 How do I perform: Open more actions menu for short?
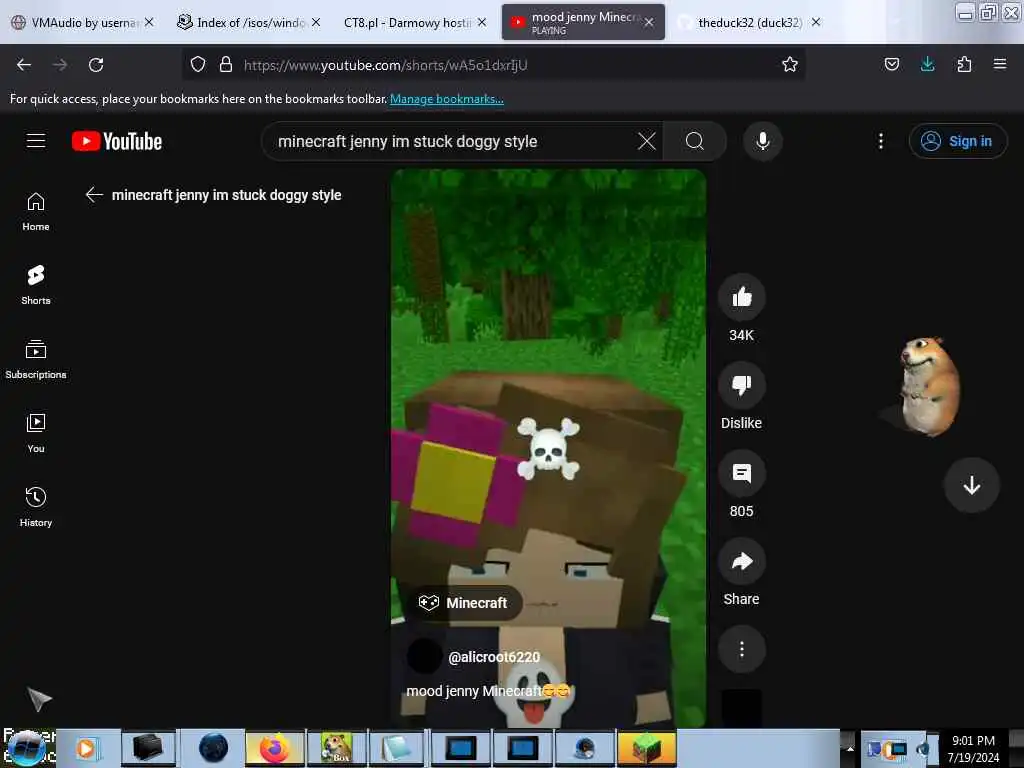[x=741, y=649]
